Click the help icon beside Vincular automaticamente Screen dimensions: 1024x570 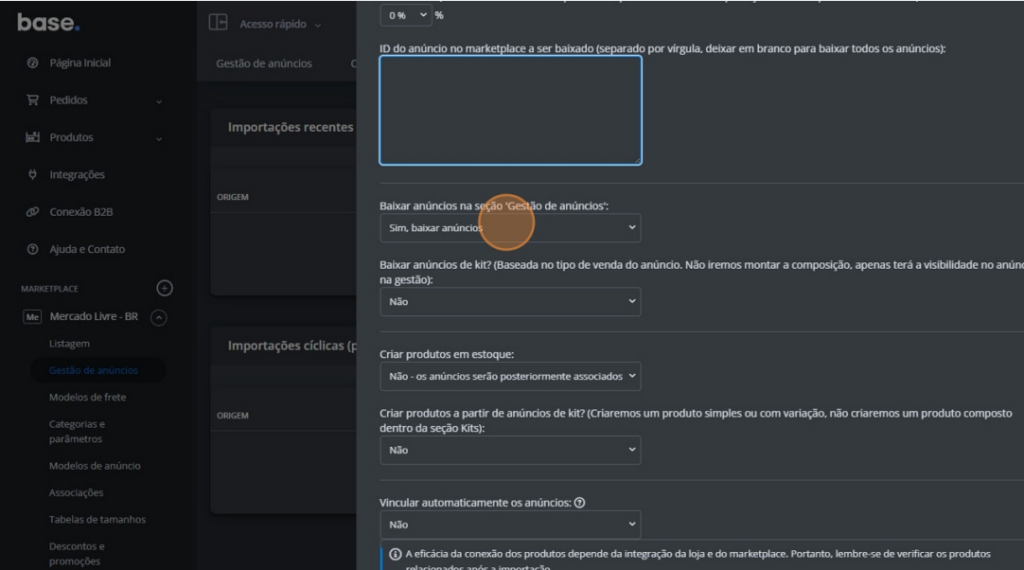(580, 503)
